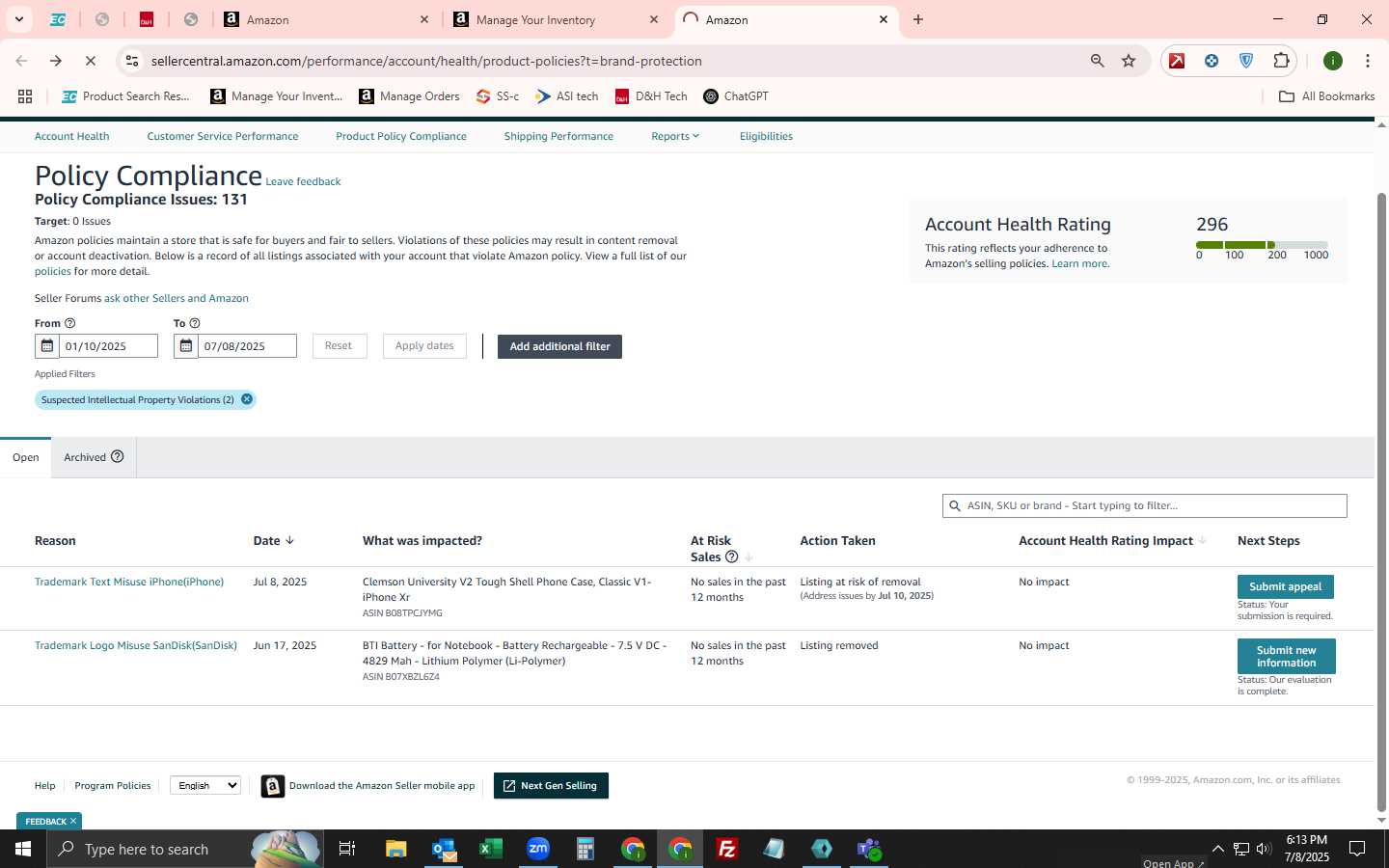Select the Open tab
Image resolution: width=1389 pixels, height=868 pixels.
point(26,457)
